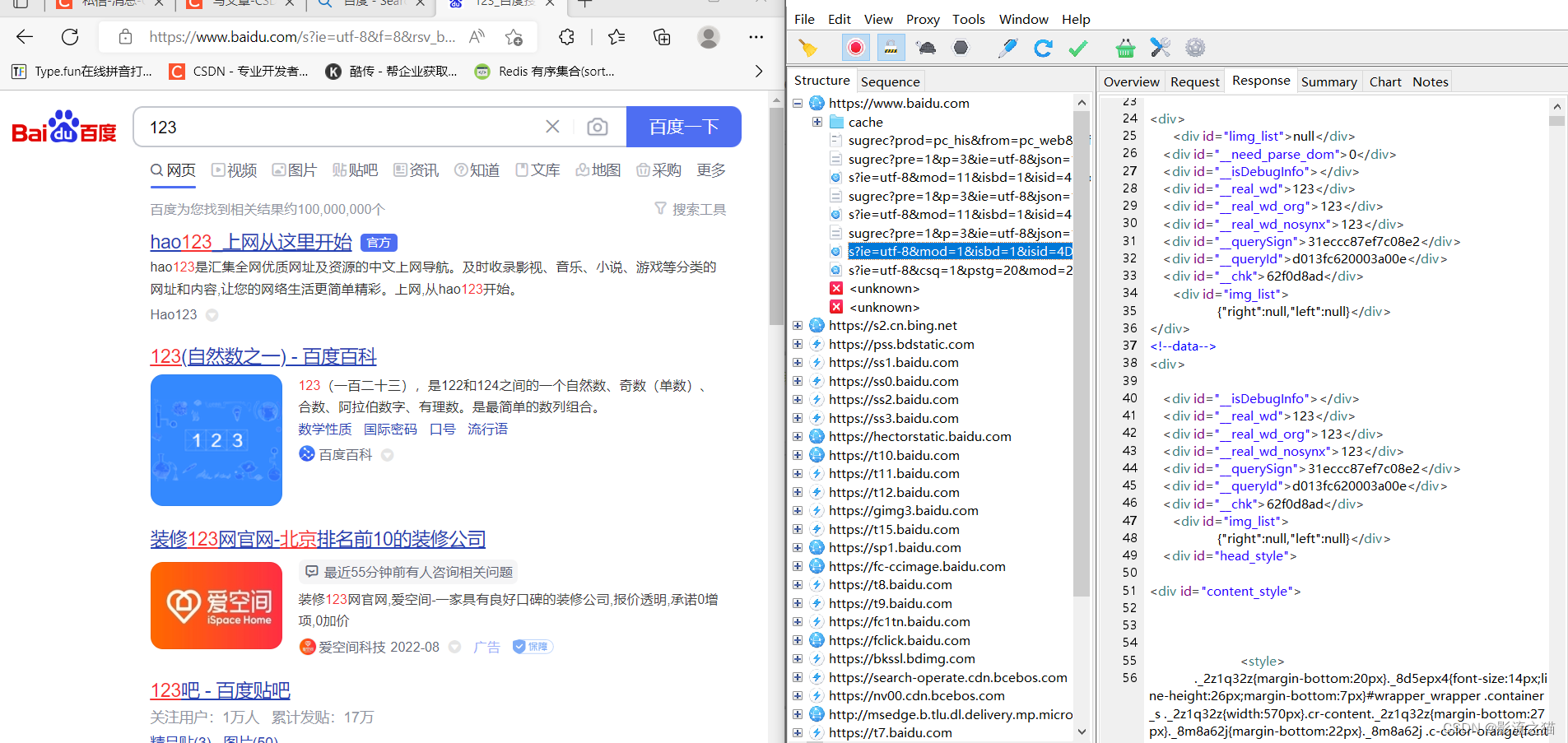Clear the Baidu search box with X

[552, 127]
